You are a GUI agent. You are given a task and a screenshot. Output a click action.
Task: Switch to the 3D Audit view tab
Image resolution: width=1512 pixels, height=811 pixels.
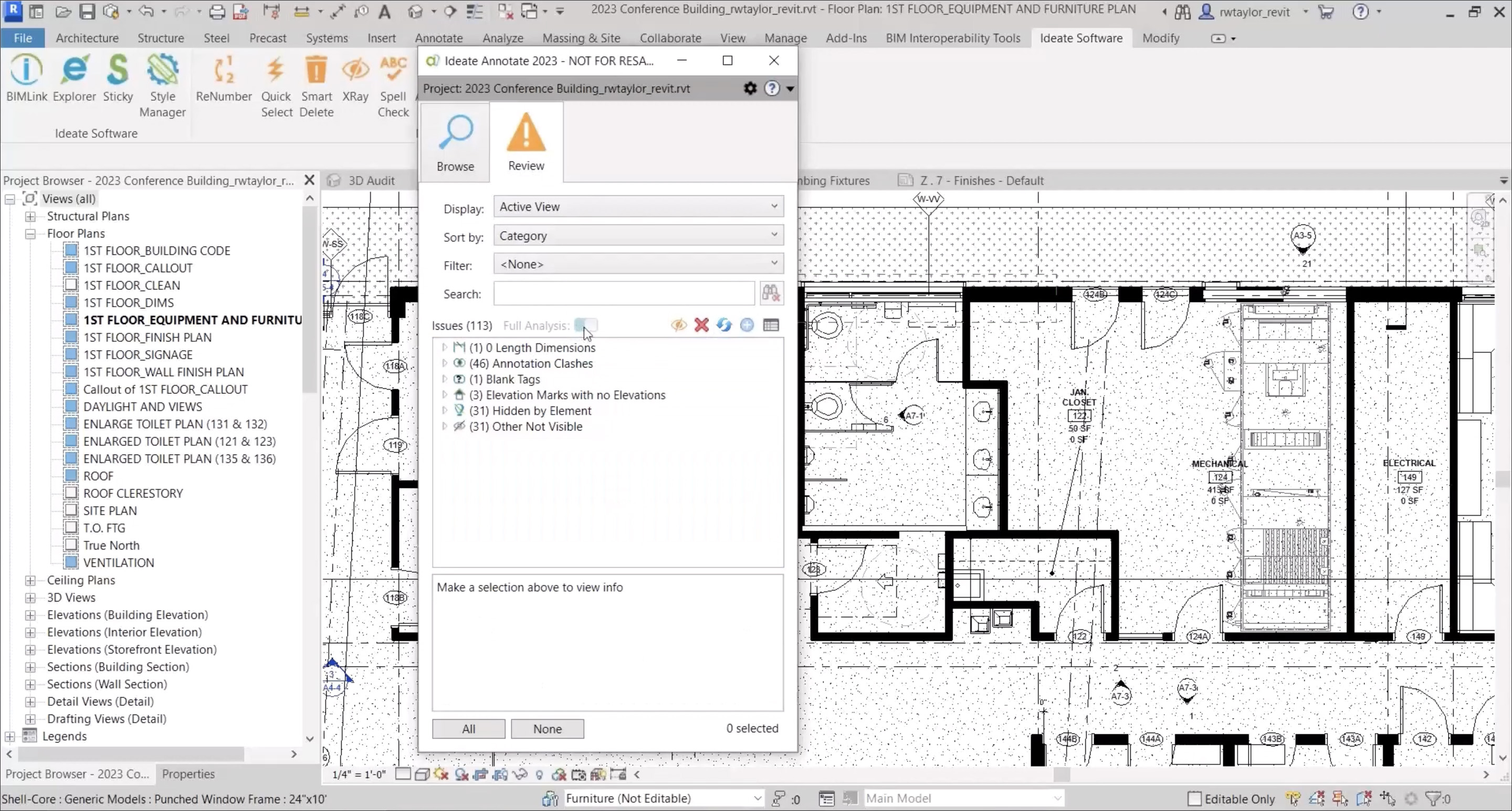[371, 180]
